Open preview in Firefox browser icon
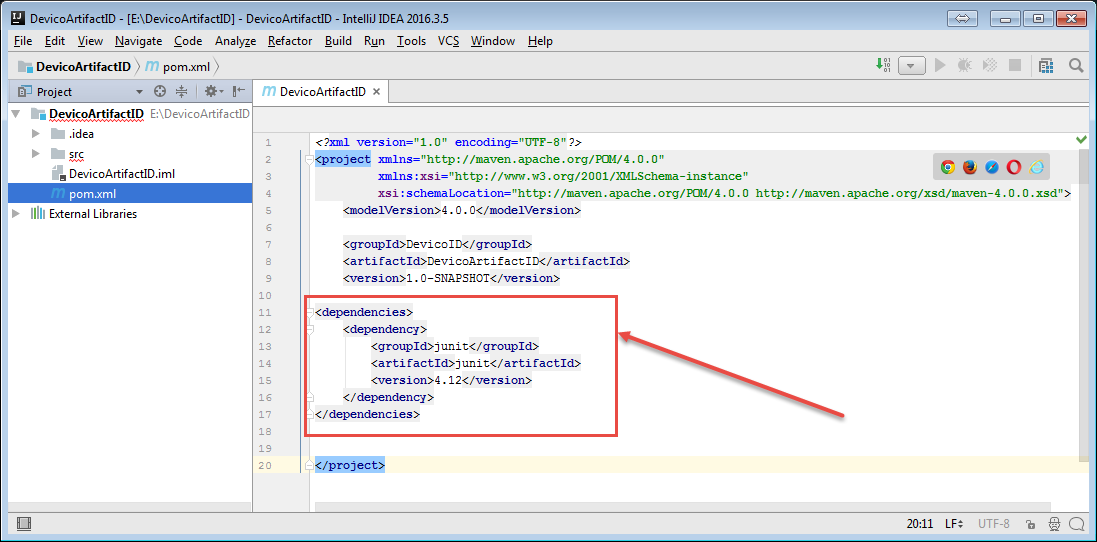 970,166
